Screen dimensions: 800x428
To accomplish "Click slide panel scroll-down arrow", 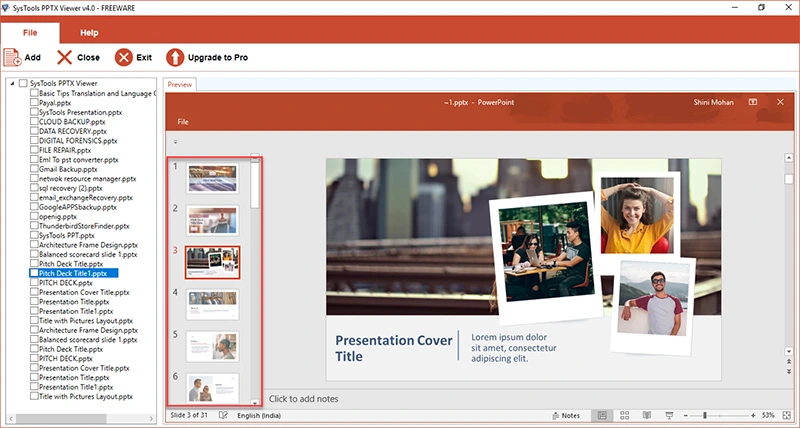I will pyautogui.click(x=255, y=402).
